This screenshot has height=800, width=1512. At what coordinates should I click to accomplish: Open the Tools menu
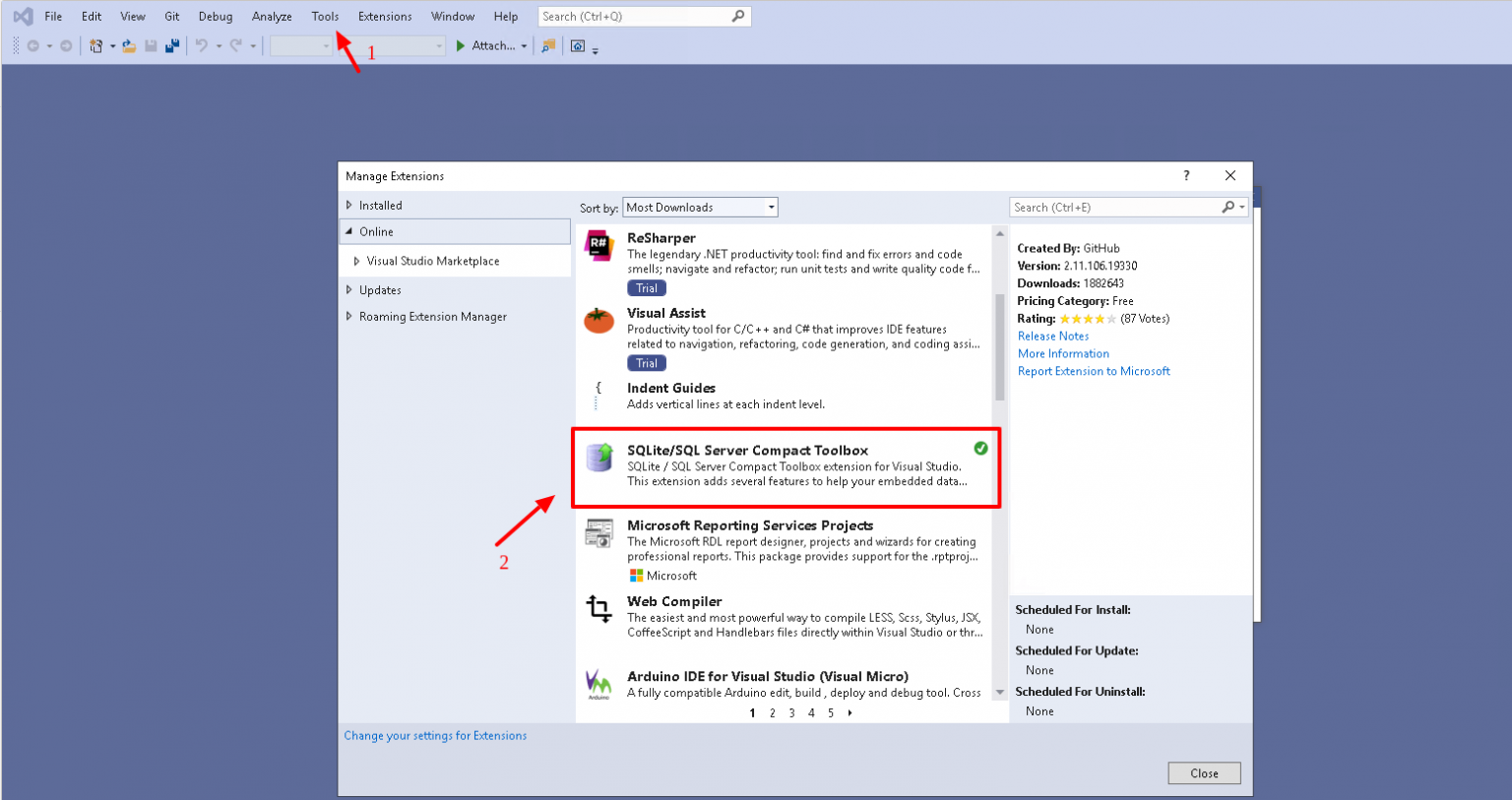tap(325, 16)
